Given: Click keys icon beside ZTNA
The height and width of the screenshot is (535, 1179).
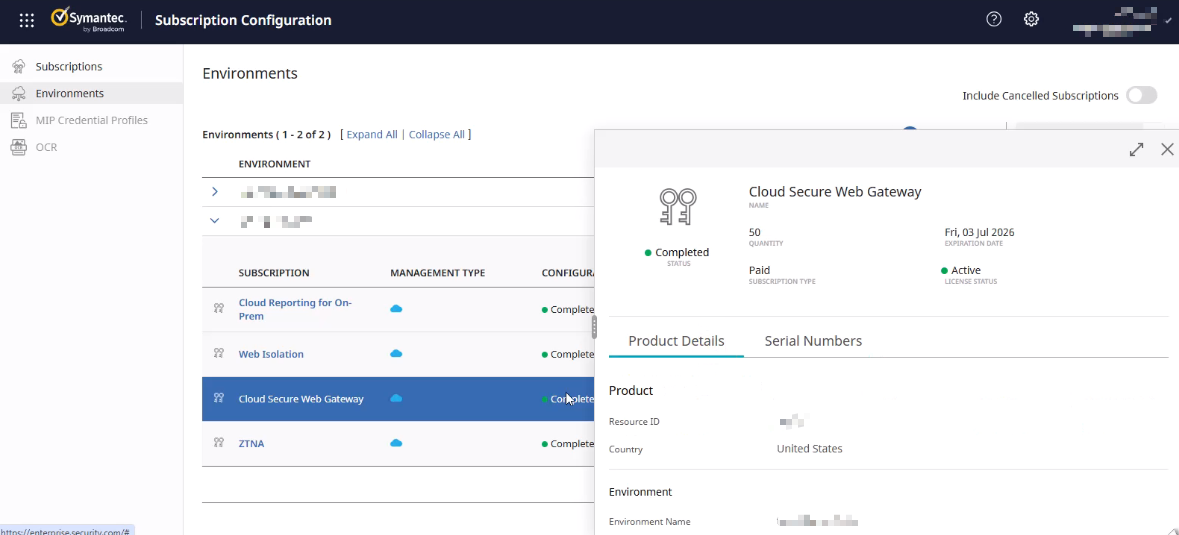Looking at the screenshot, I should 219,443.
